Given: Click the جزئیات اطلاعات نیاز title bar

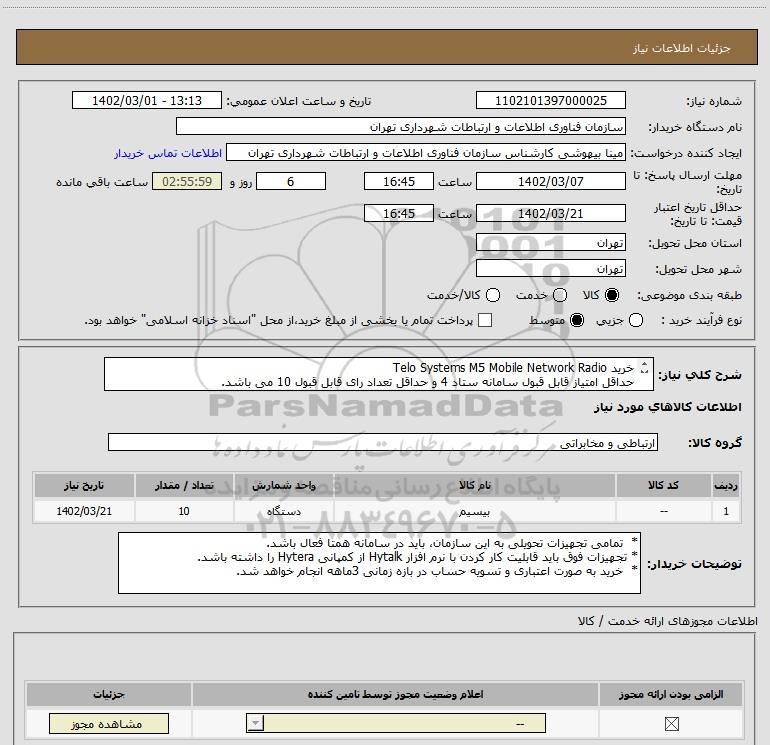Looking at the screenshot, I should click(387, 47).
